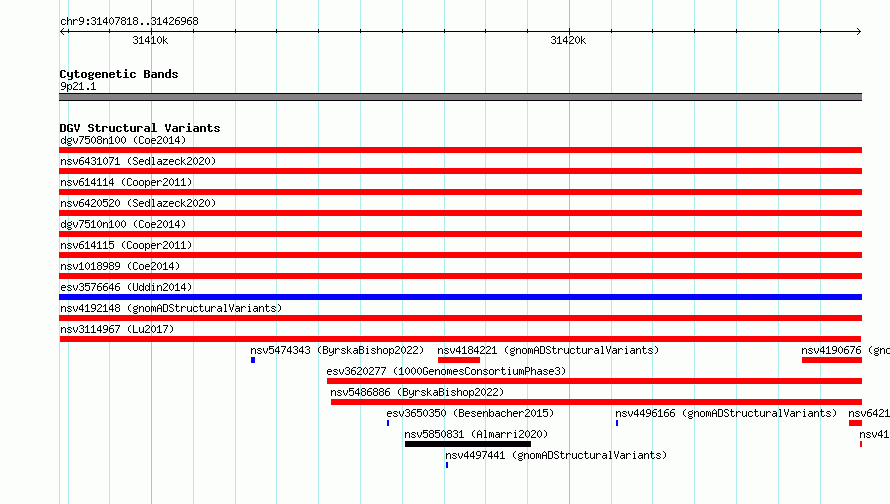Viewport: 890px width, 504px height.
Task: Click the small blue nsv5474343 marker
Action: coord(253,360)
